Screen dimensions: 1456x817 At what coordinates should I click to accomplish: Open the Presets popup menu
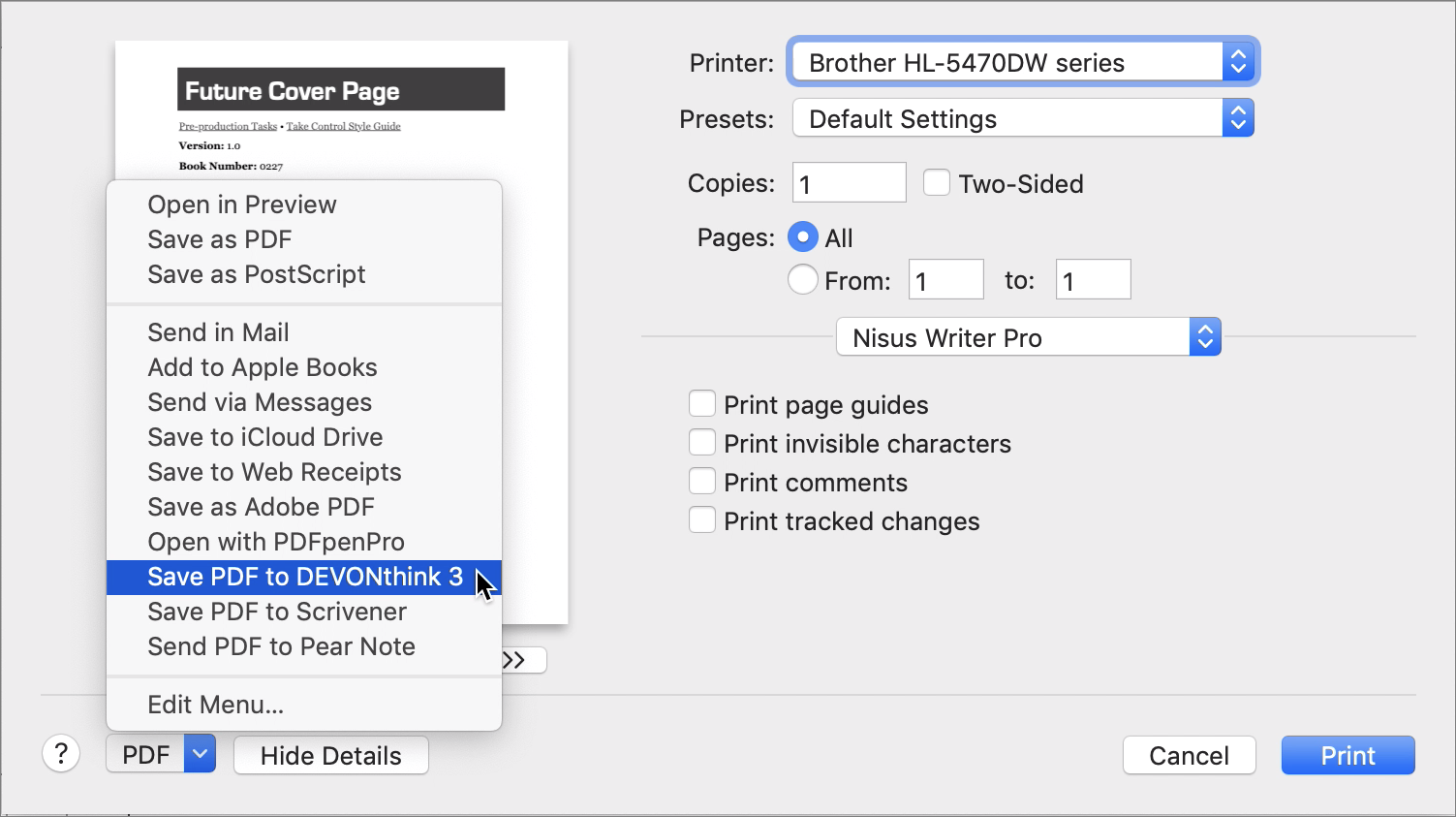(1023, 118)
